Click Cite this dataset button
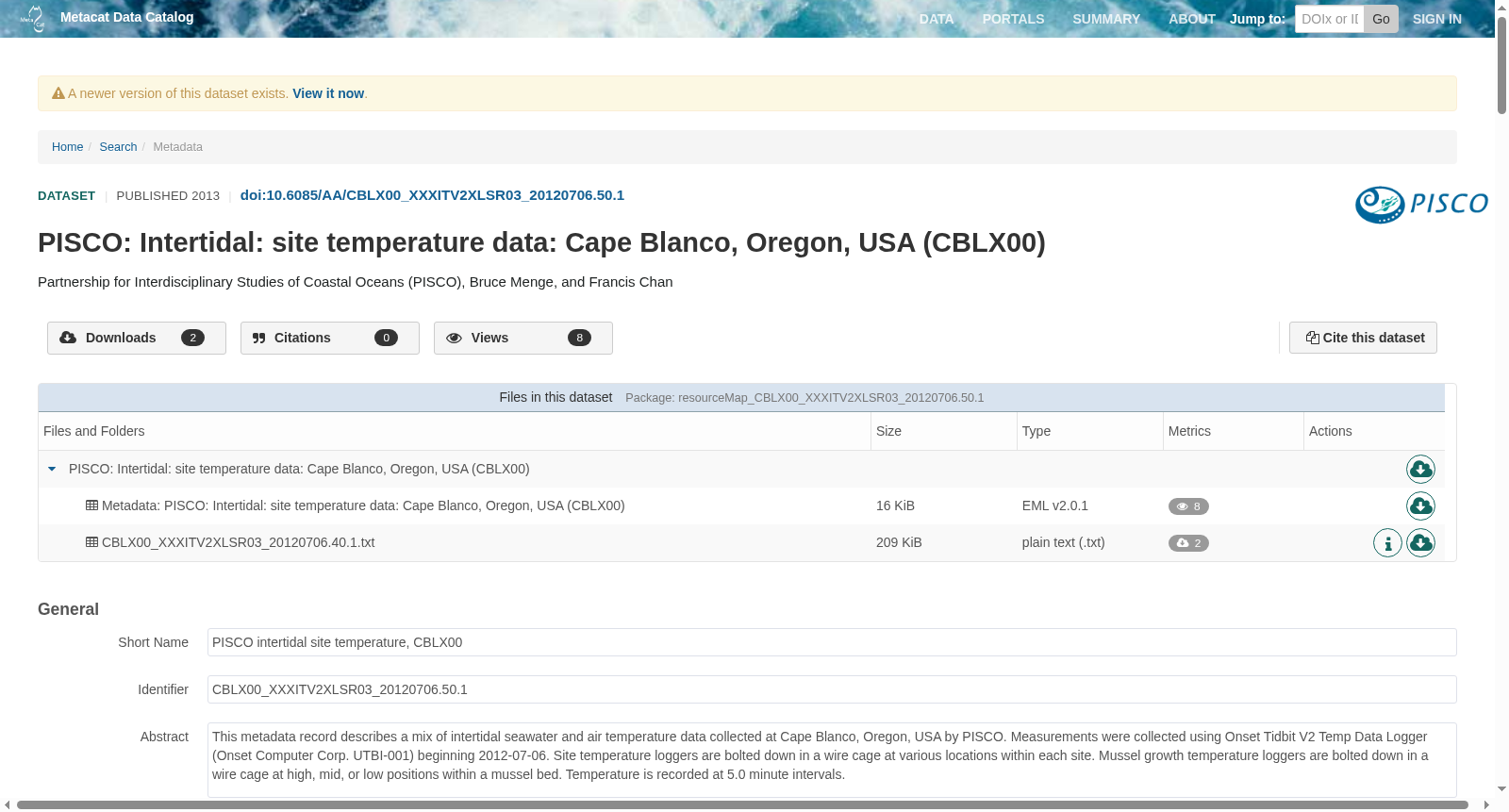The image size is (1509, 812). click(1363, 338)
